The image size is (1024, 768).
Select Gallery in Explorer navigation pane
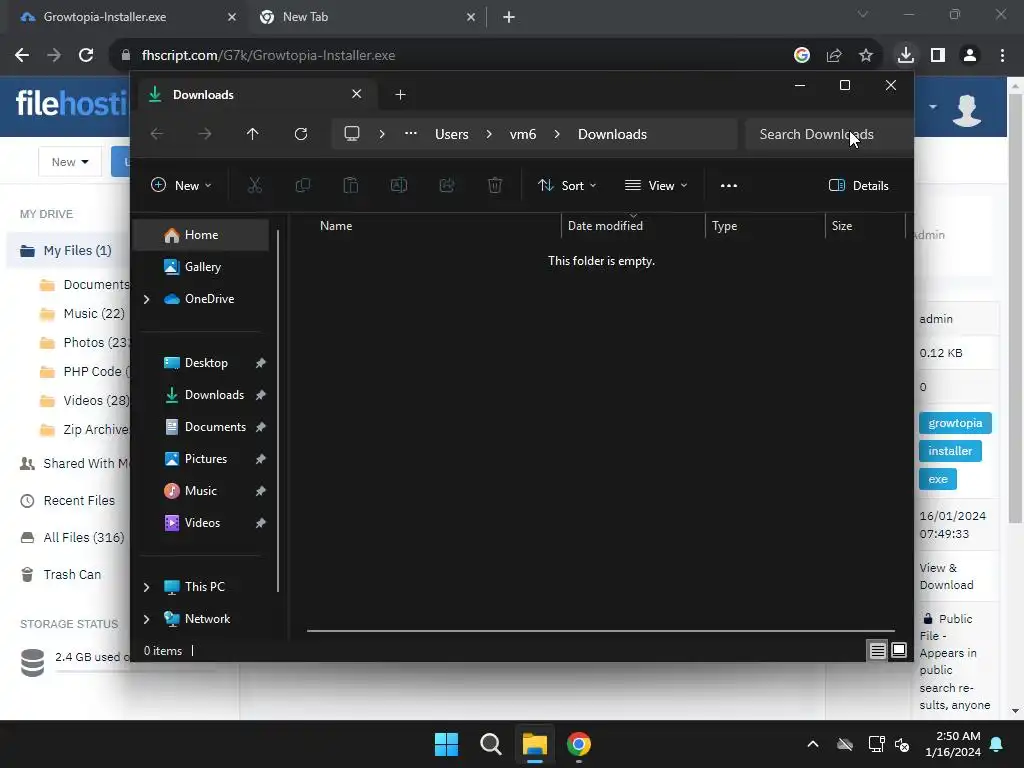point(200,267)
